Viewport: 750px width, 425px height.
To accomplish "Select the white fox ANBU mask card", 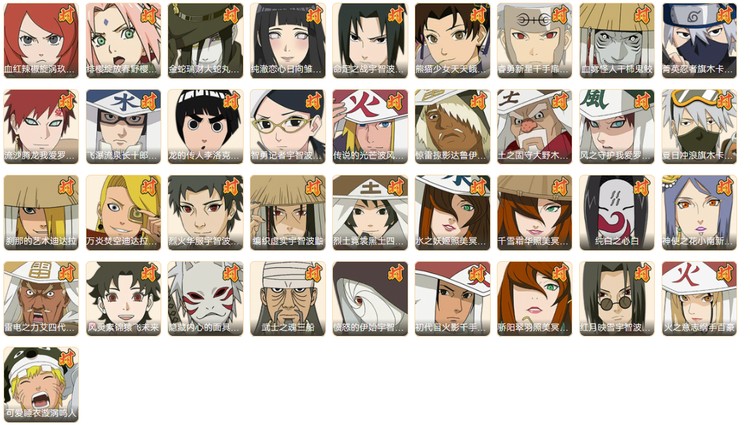I will coord(206,298).
